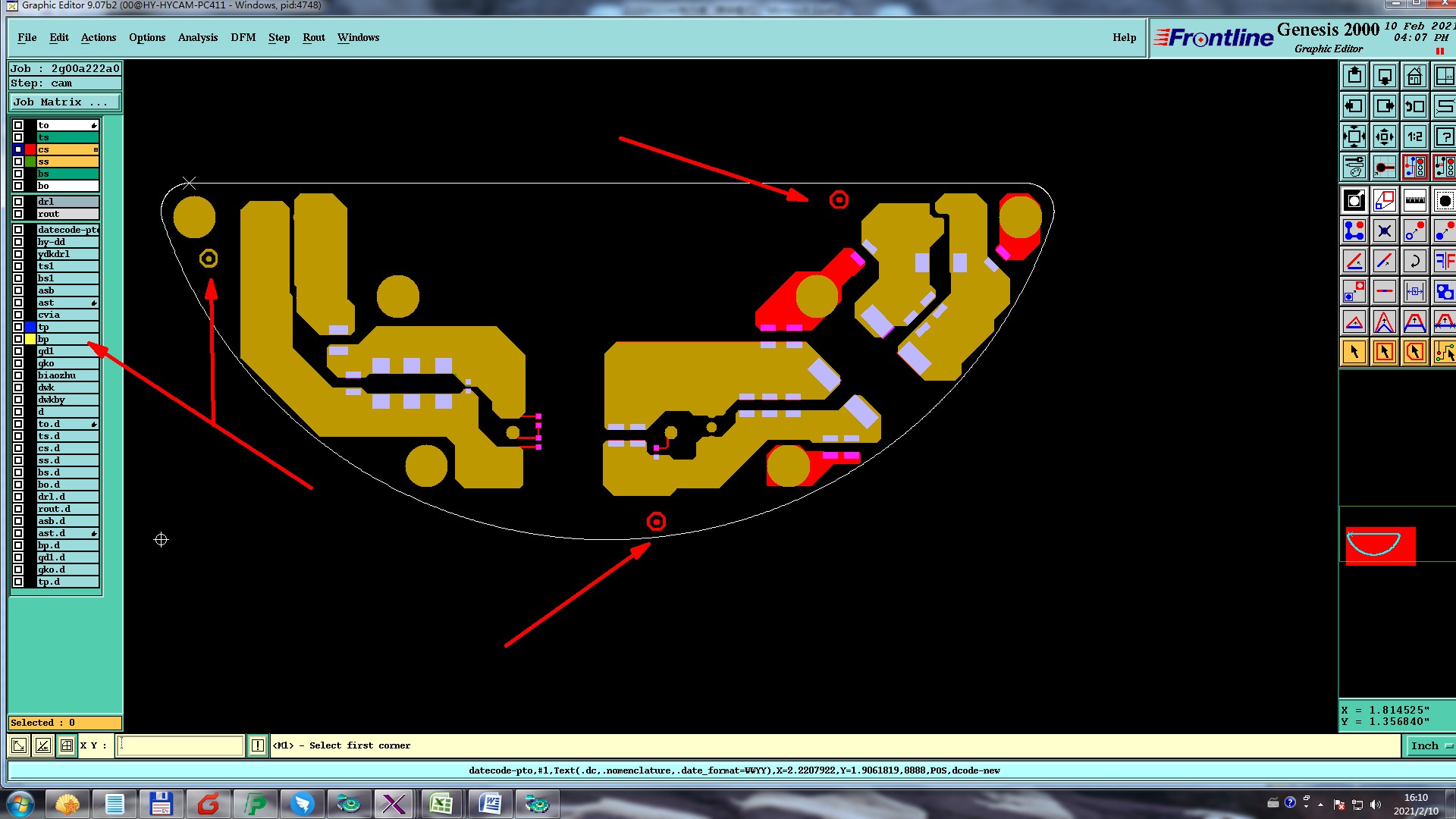Select the small triangle corner tool
Image resolution: width=1456 pixels, height=819 pixels.
click(1354, 322)
